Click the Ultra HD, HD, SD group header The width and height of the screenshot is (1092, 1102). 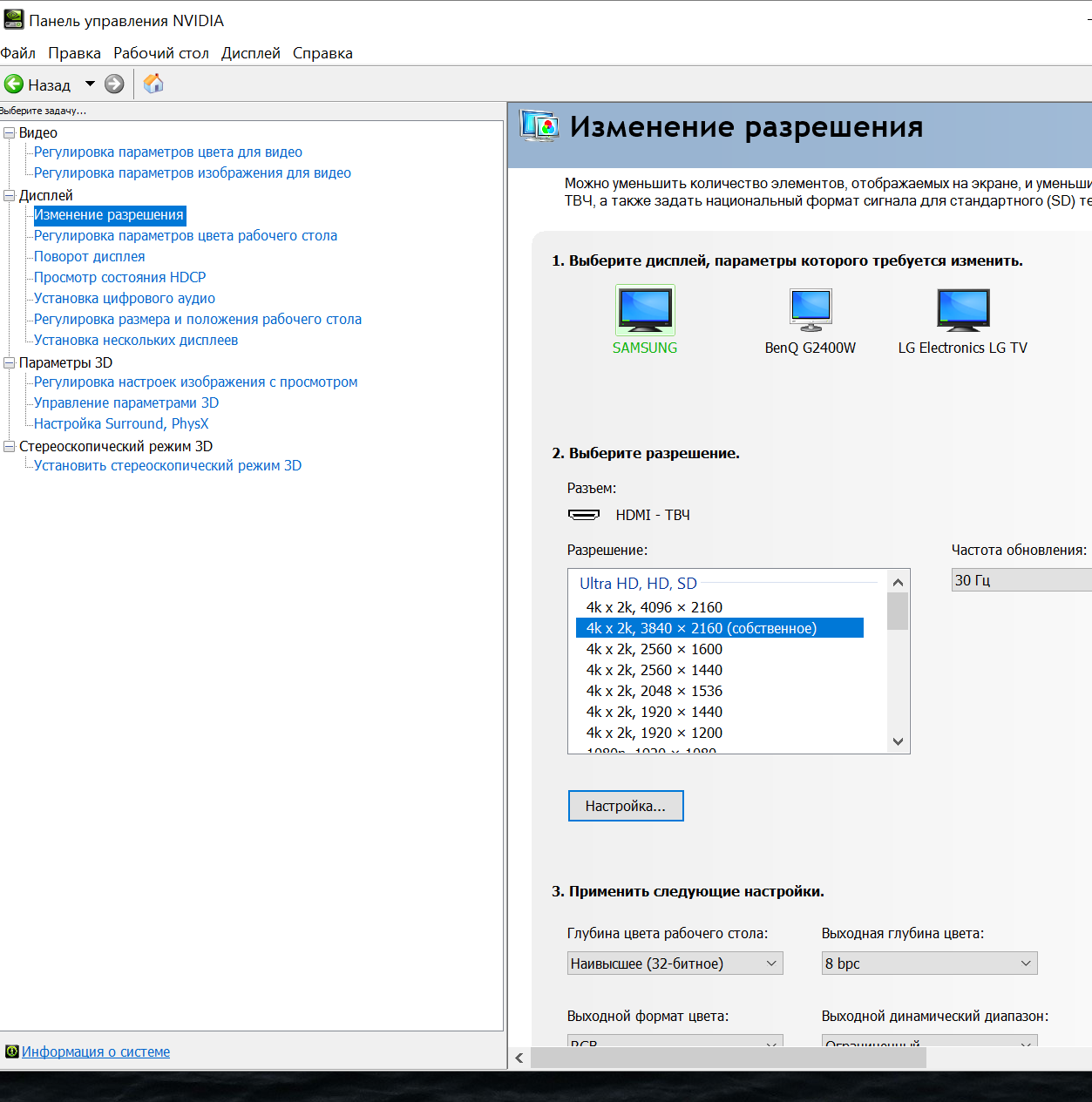tap(638, 584)
